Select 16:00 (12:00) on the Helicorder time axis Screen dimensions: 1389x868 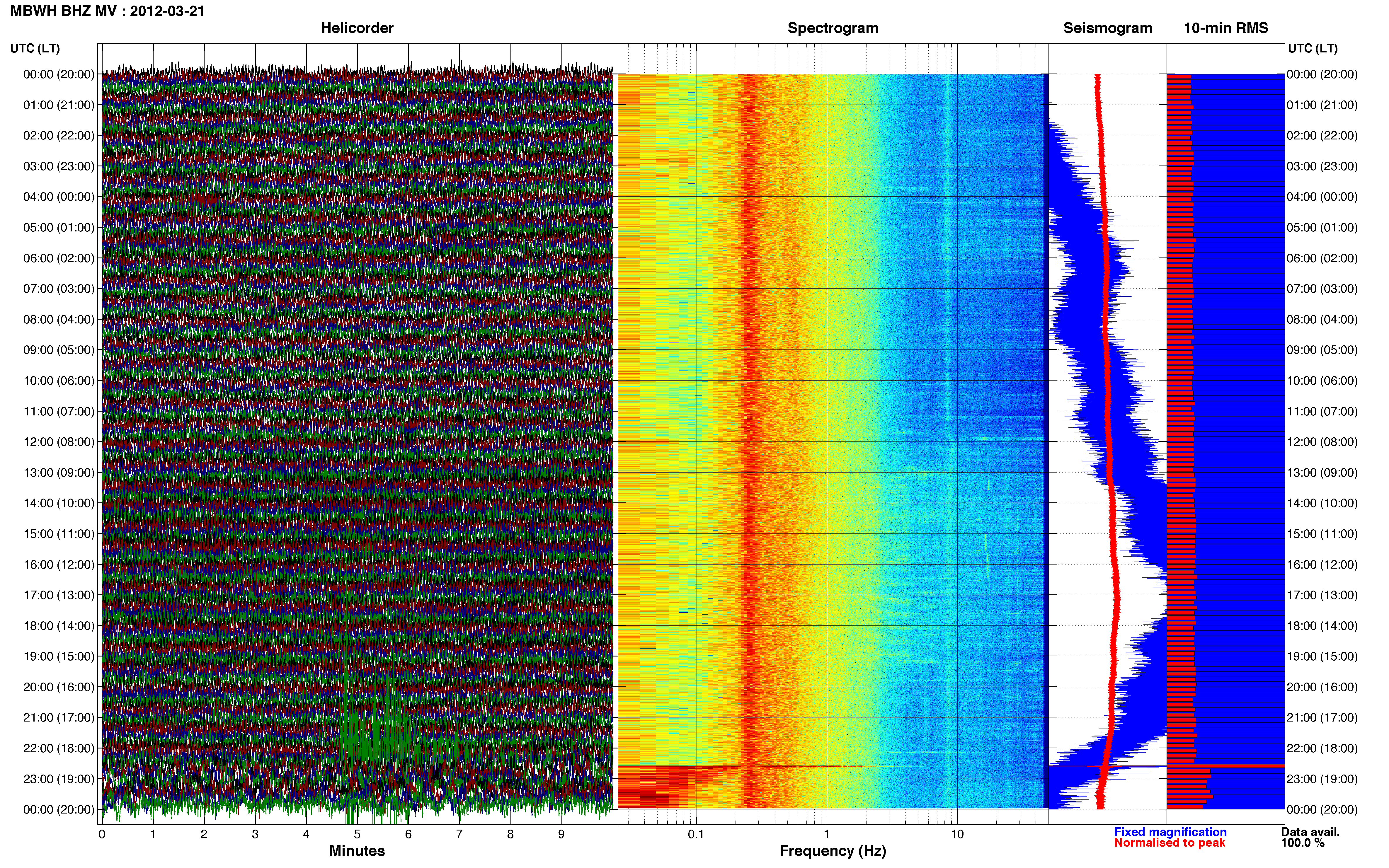click(59, 565)
